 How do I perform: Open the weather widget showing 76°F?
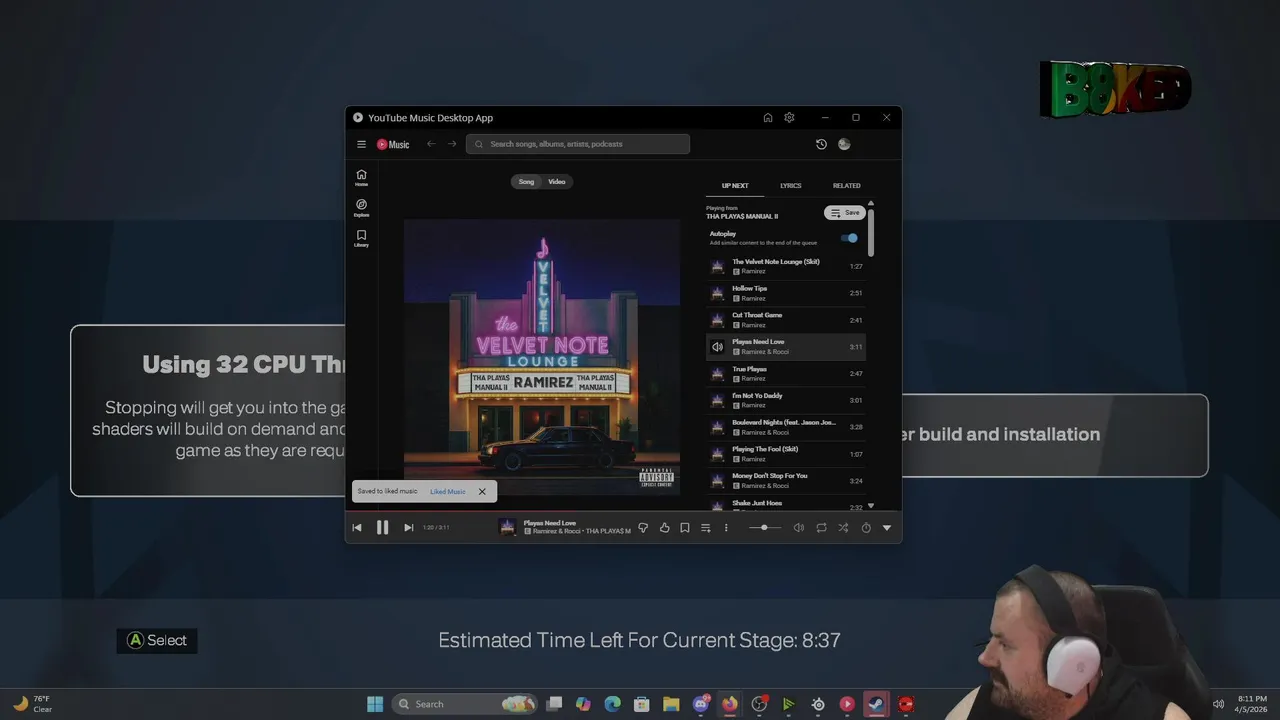(32, 704)
